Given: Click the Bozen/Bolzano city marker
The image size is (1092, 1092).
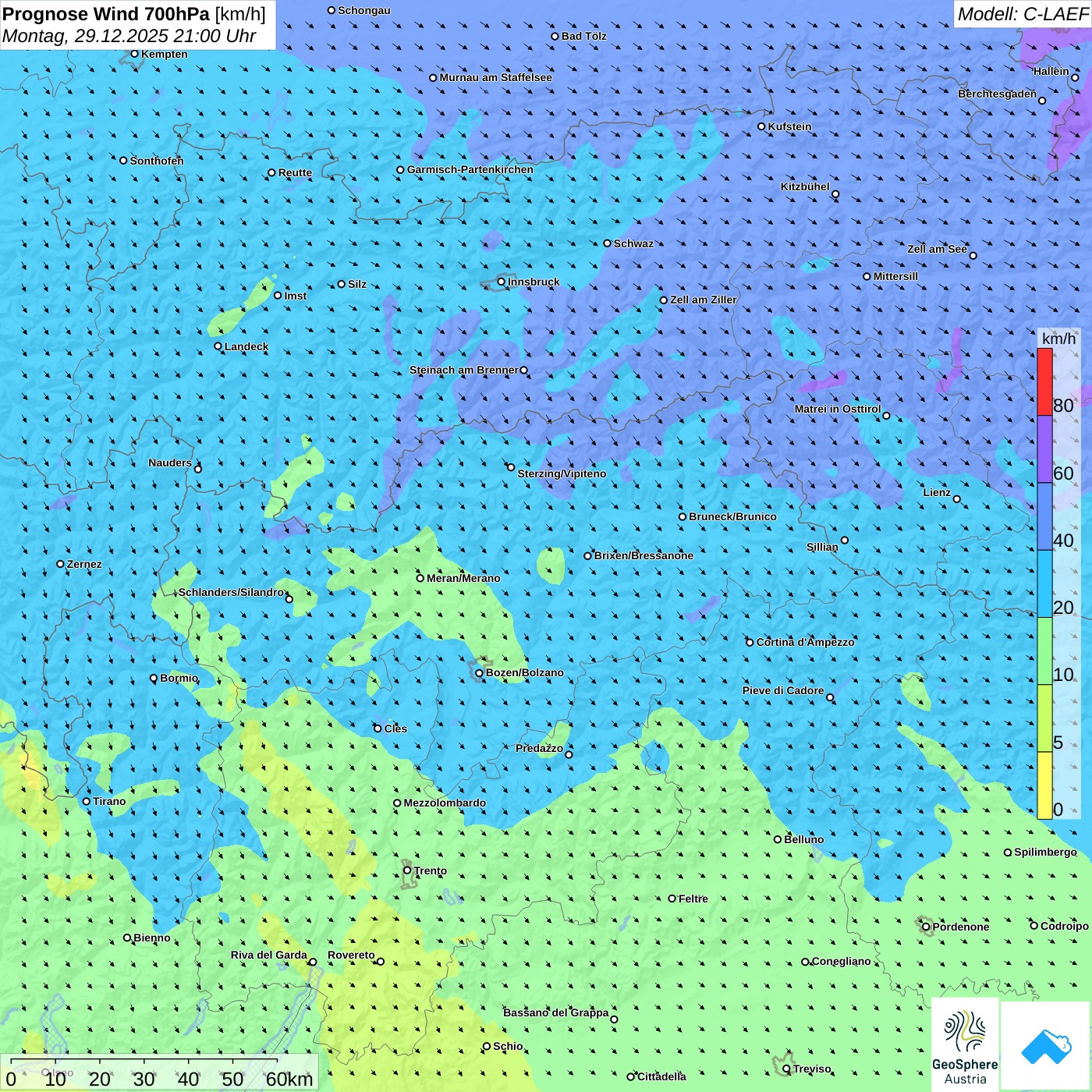Looking at the screenshot, I should (x=479, y=673).
